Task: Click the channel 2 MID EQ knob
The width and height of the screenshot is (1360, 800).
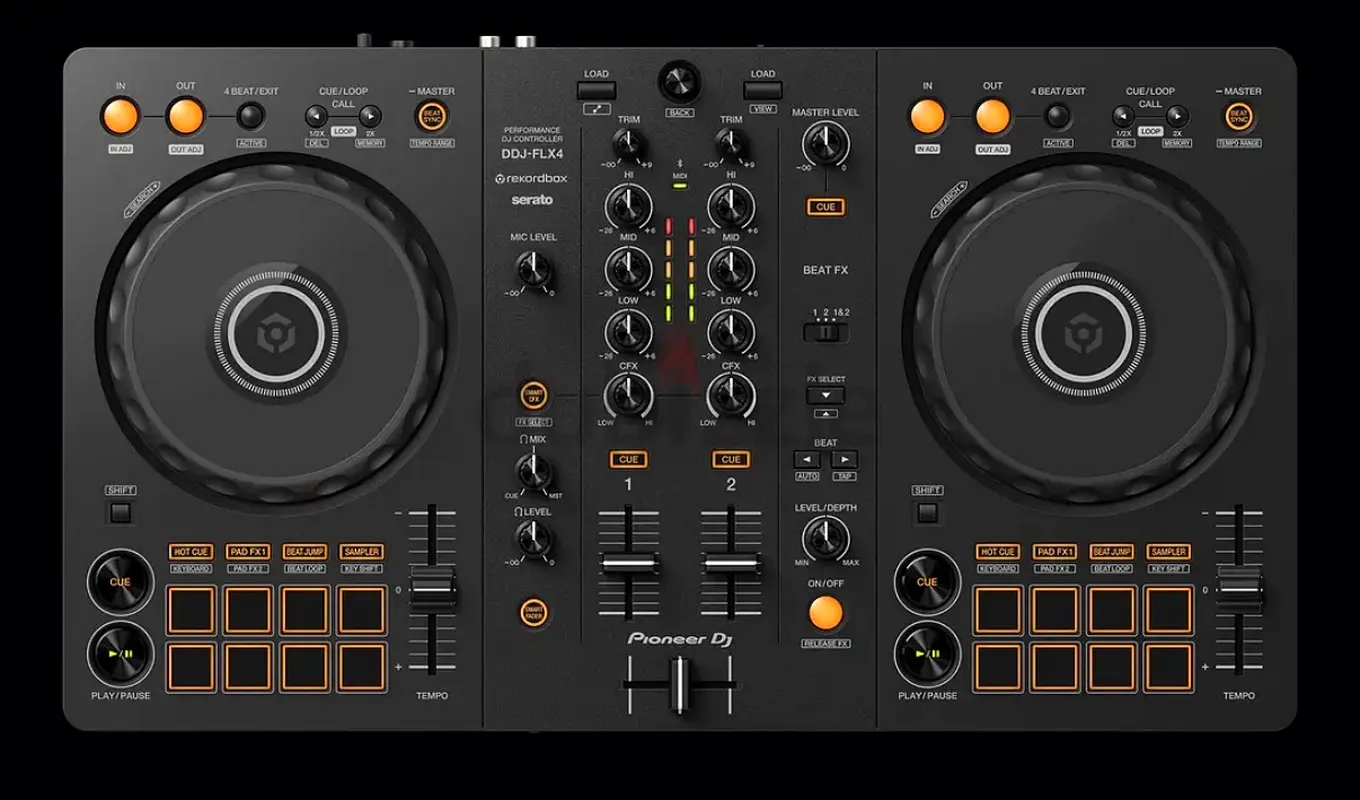Action: tap(731, 268)
